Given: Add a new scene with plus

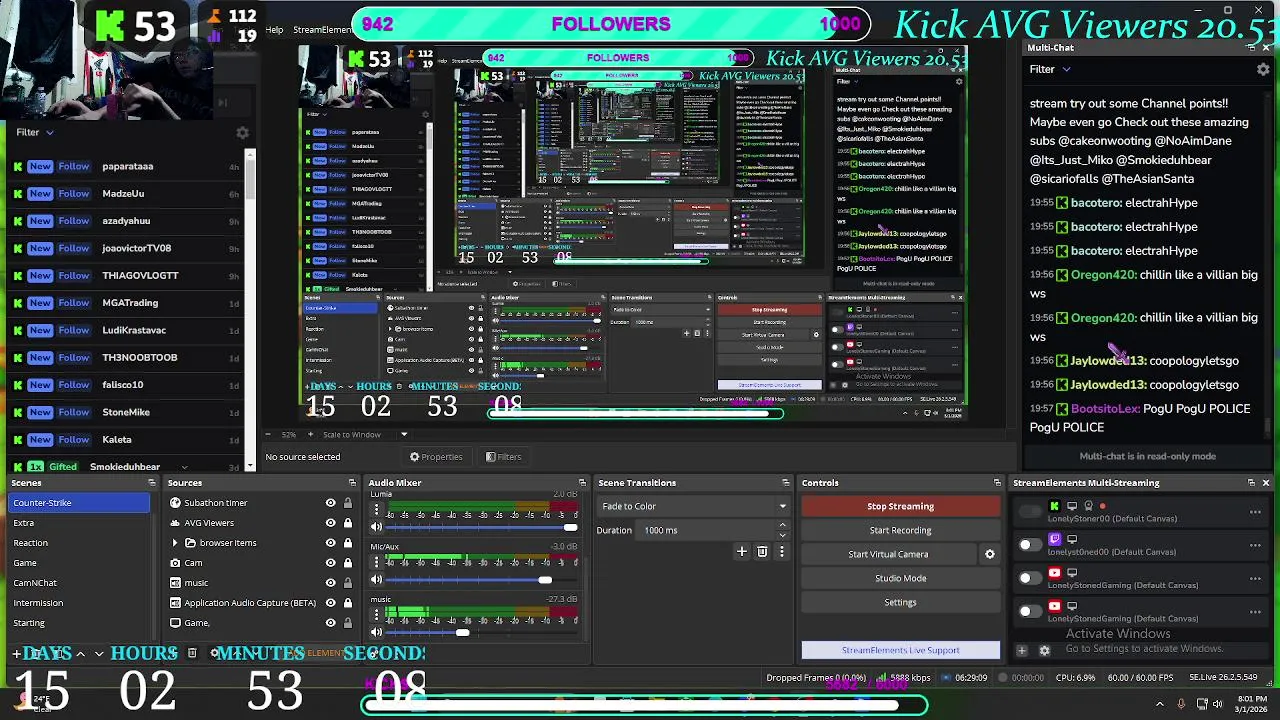Looking at the screenshot, I should 17,653.
